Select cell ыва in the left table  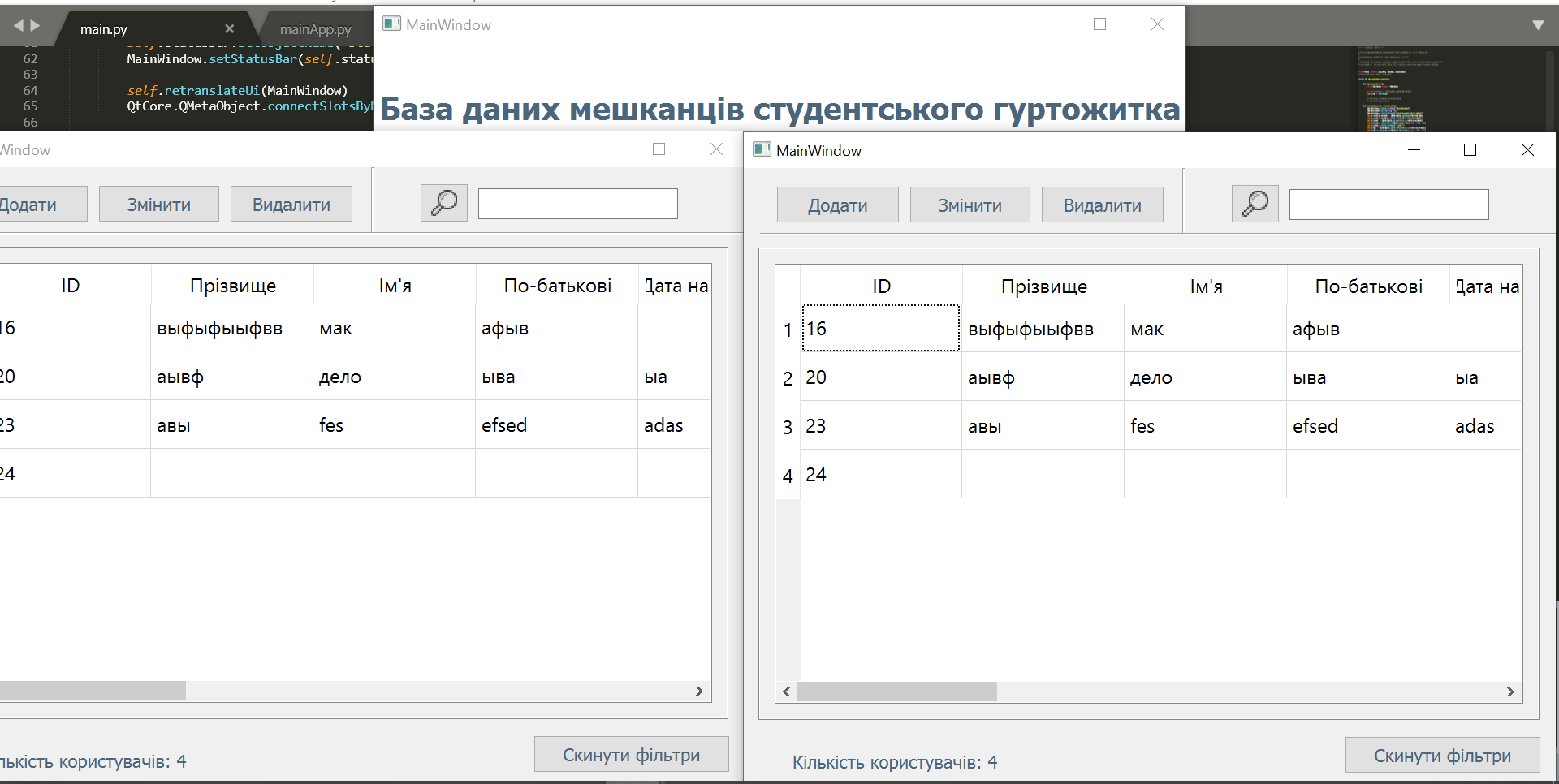click(557, 377)
